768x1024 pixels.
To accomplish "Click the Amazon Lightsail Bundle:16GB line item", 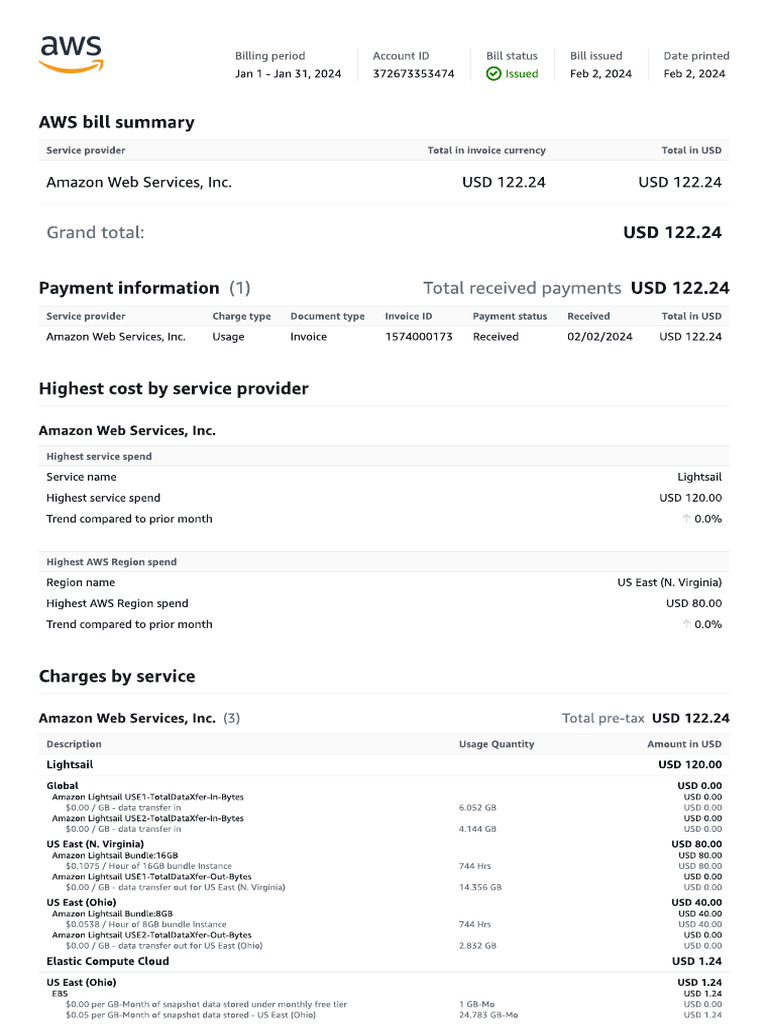I will coord(115,856).
